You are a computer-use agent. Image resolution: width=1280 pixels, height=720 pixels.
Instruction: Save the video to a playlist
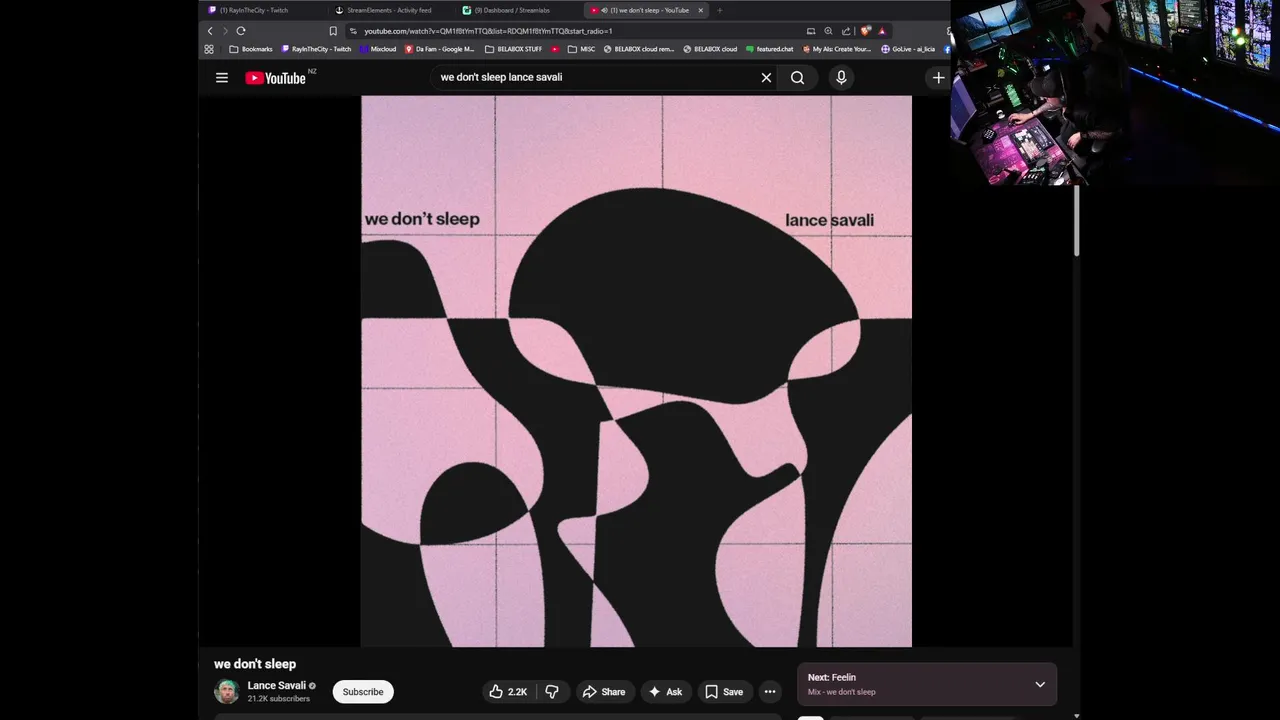[x=724, y=692]
